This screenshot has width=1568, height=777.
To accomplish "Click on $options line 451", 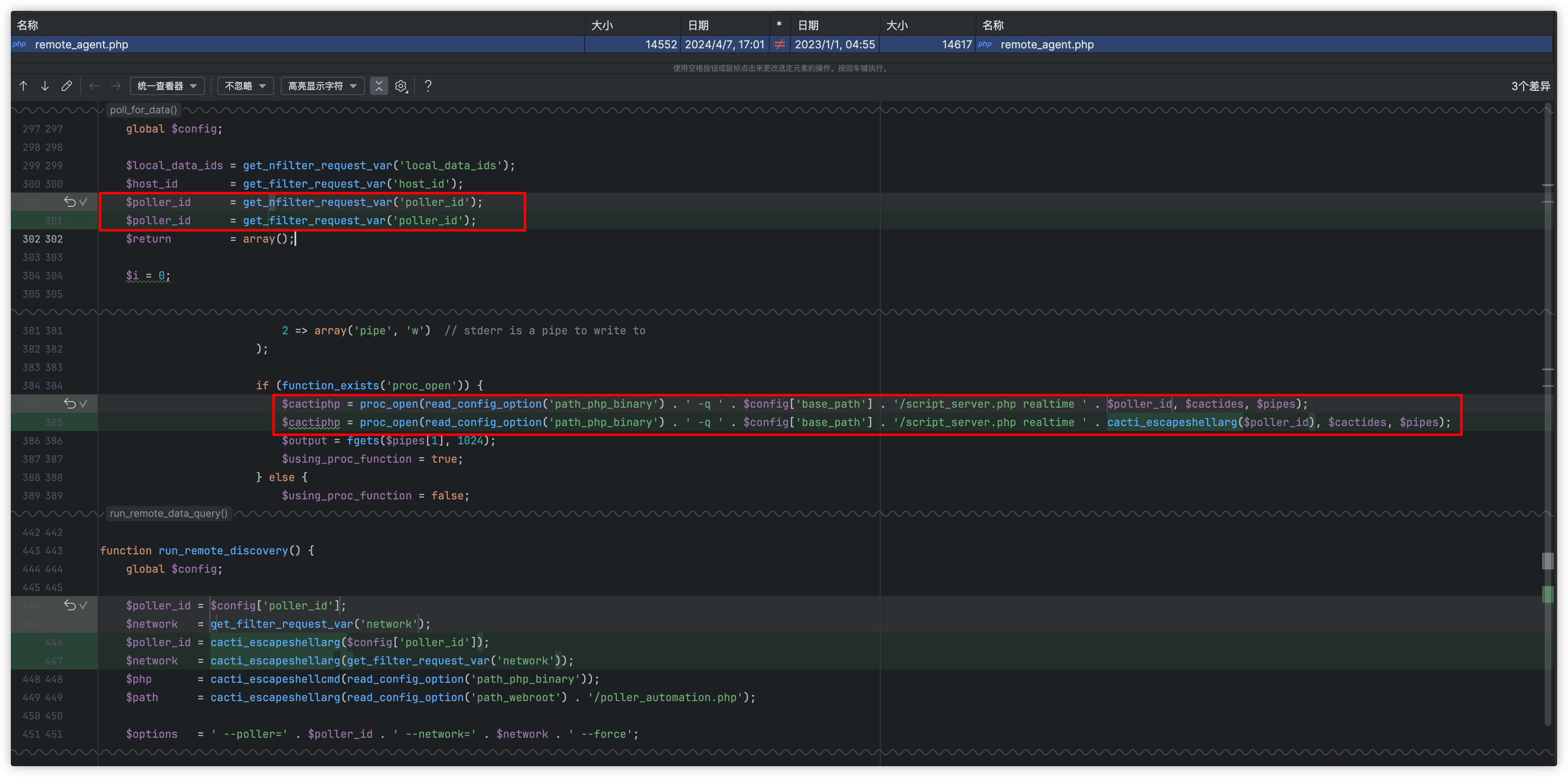I will pyautogui.click(x=382, y=734).
